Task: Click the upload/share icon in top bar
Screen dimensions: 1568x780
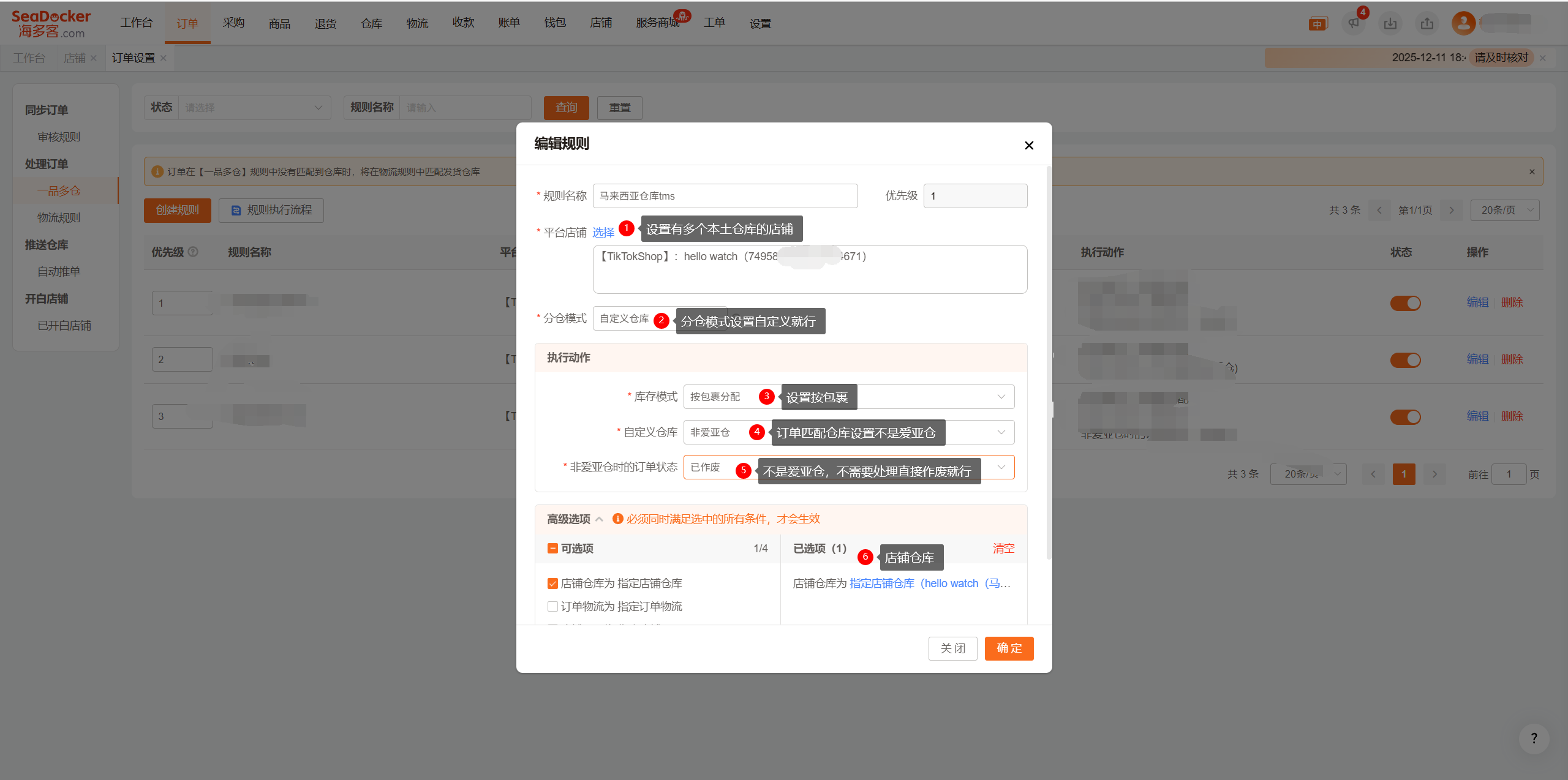Action: (1427, 23)
